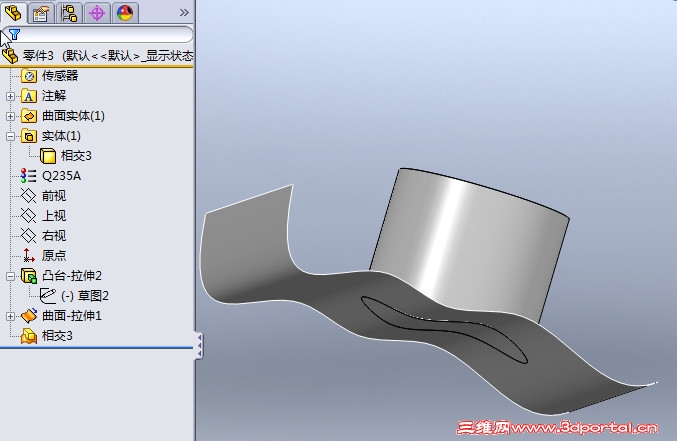Collapse the 凸台-拉伸2 feature
The width and height of the screenshot is (677, 441).
(10, 276)
